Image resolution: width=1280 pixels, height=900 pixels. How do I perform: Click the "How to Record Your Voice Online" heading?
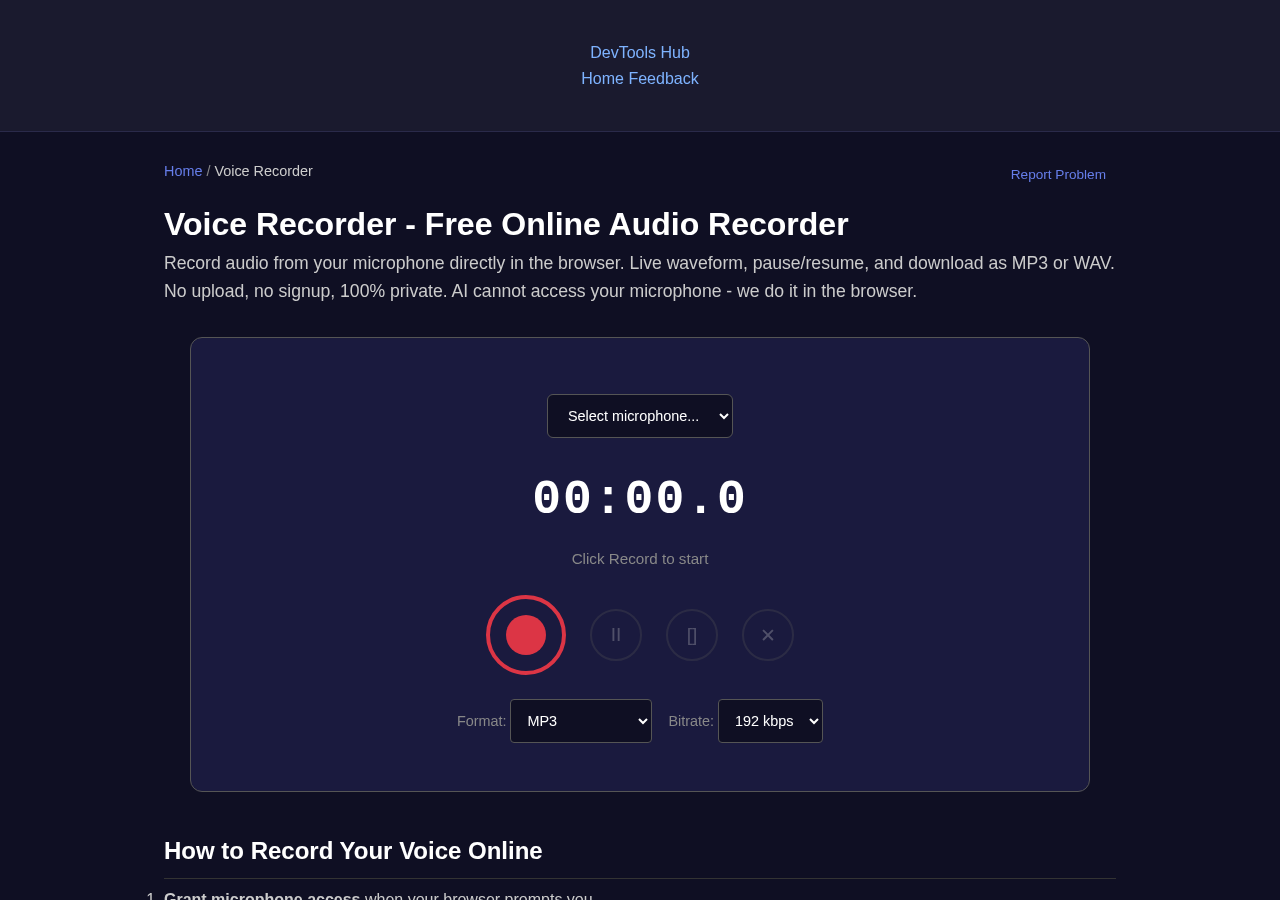coord(353,851)
